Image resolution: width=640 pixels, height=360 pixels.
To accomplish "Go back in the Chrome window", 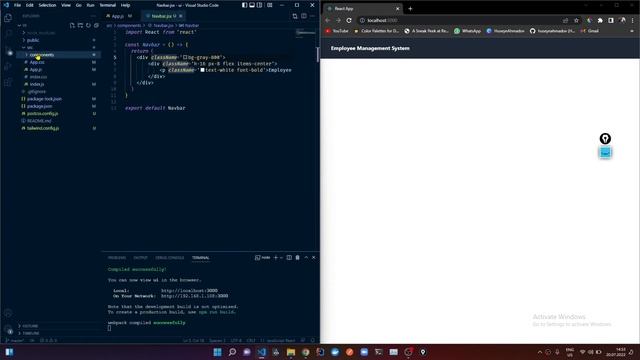I will click(x=328, y=20).
